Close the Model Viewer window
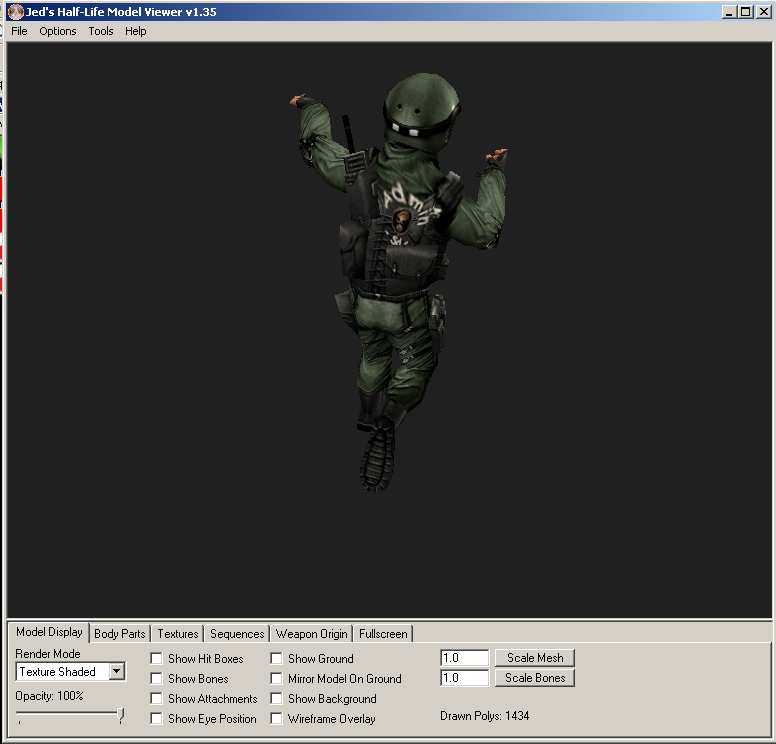Viewport: 776px width, 744px height. click(x=763, y=11)
